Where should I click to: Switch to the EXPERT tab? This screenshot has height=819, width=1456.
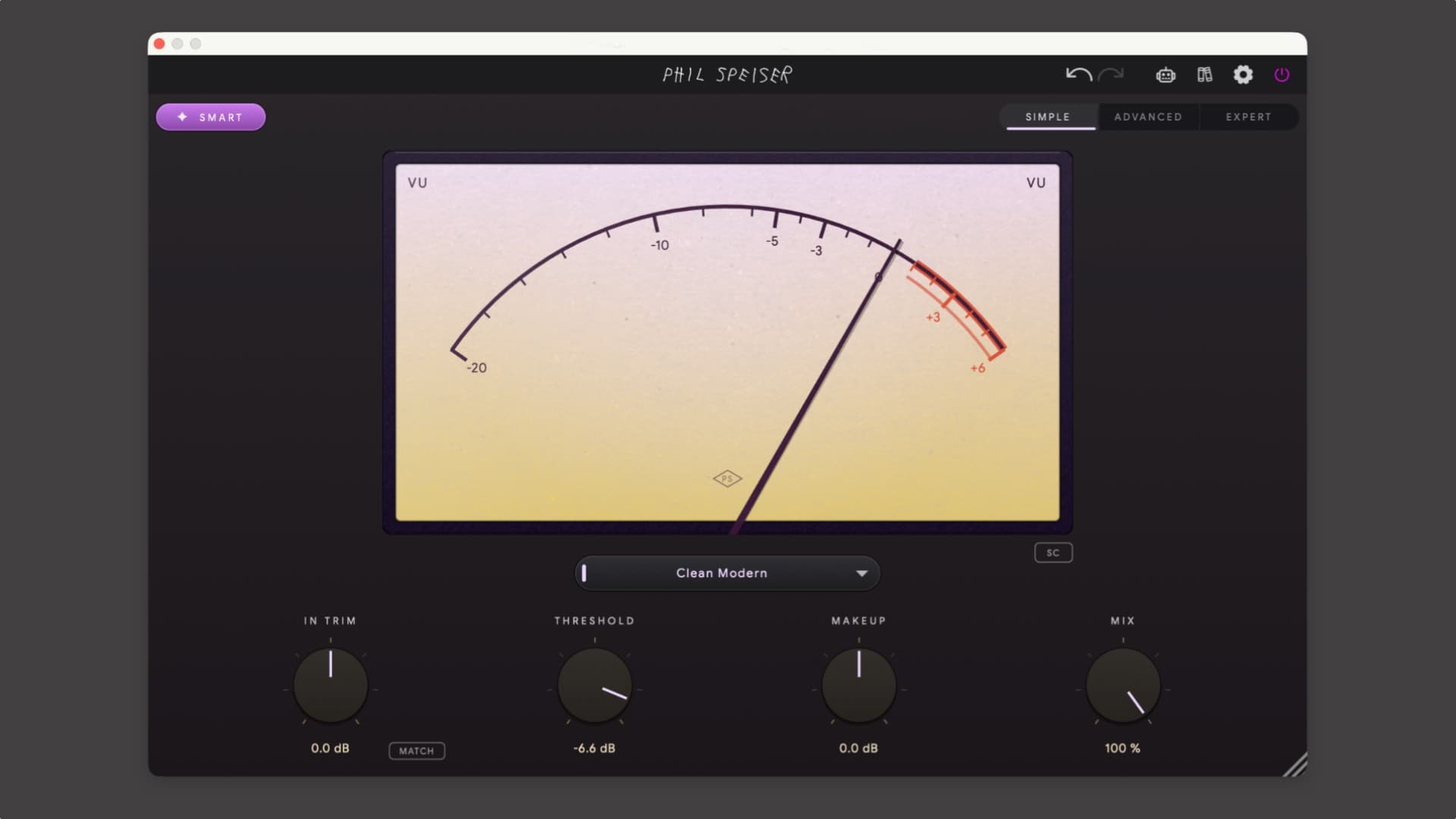(1248, 117)
